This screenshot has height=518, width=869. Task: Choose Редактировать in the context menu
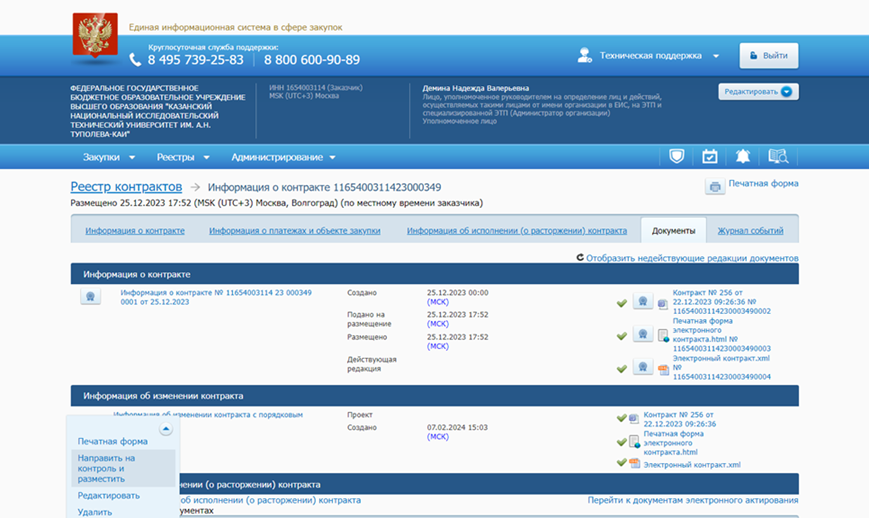point(109,495)
